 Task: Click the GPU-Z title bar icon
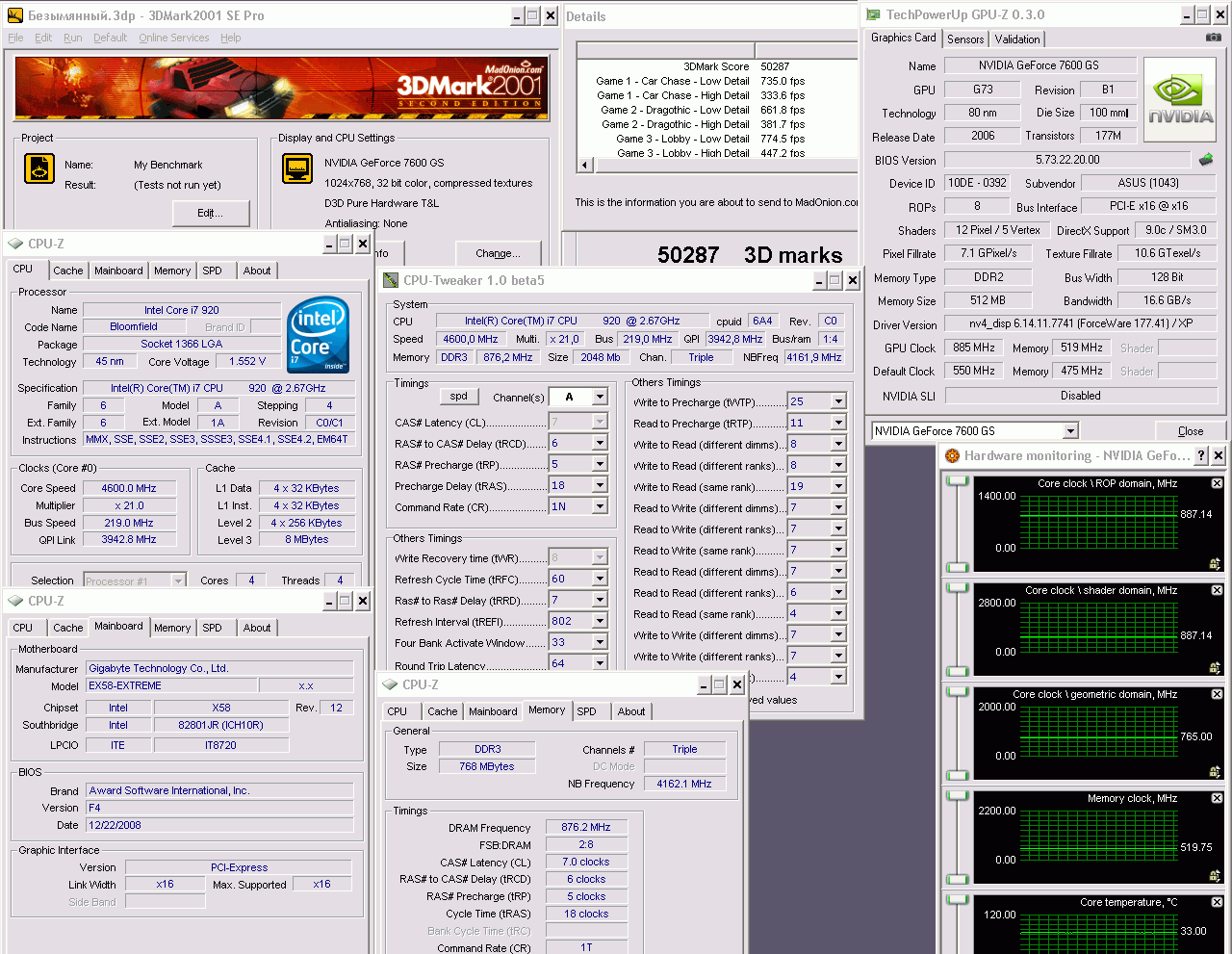pyautogui.click(x=873, y=14)
